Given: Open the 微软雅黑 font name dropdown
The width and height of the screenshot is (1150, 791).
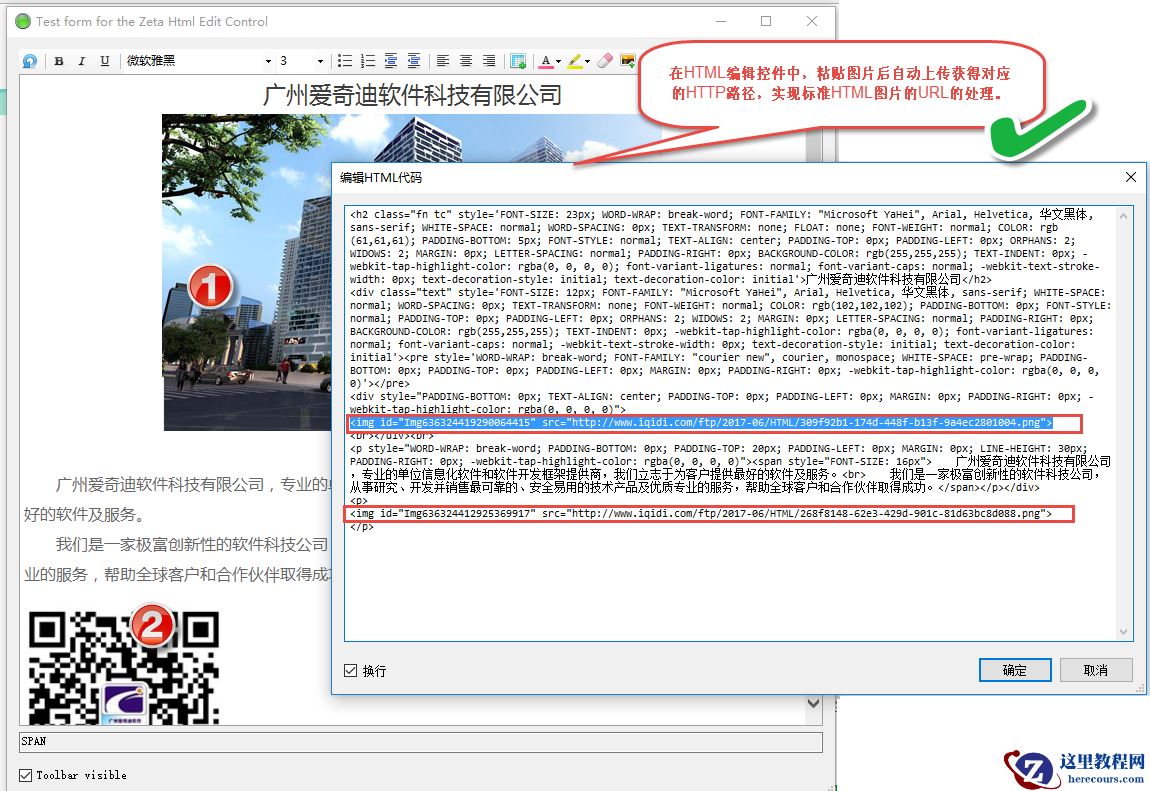Looking at the screenshot, I should [x=268, y=61].
